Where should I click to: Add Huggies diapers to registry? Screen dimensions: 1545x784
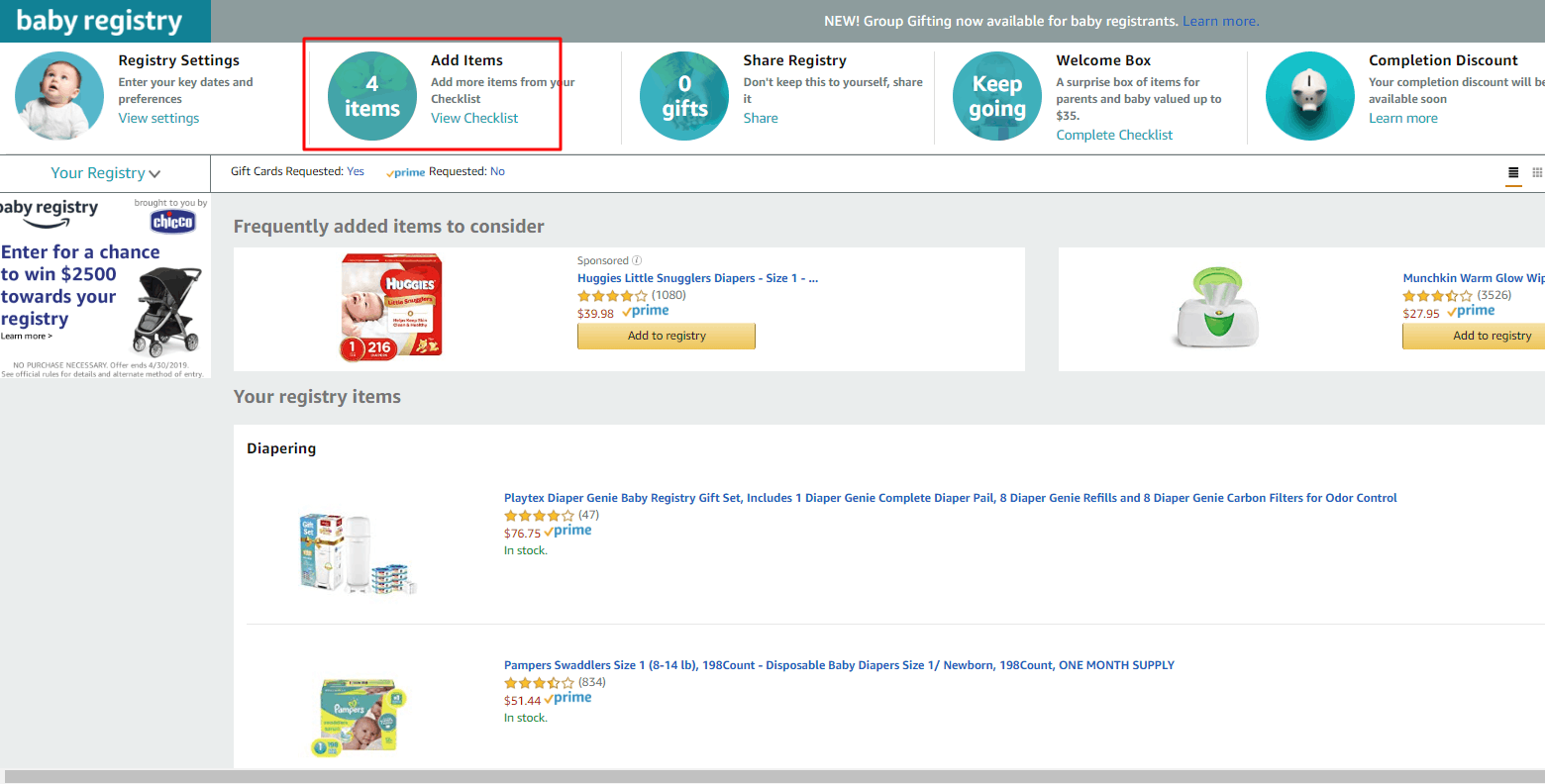[667, 336]
